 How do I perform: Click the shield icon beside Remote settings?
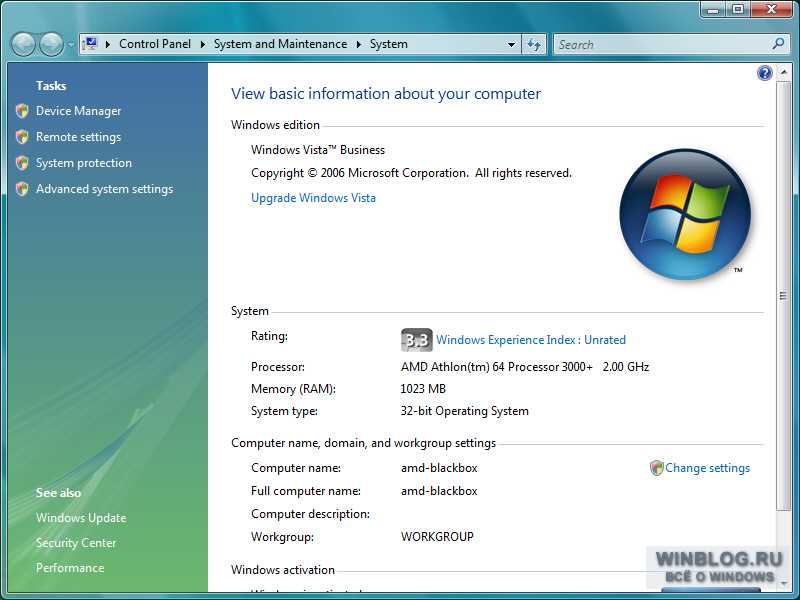(22, 137)
